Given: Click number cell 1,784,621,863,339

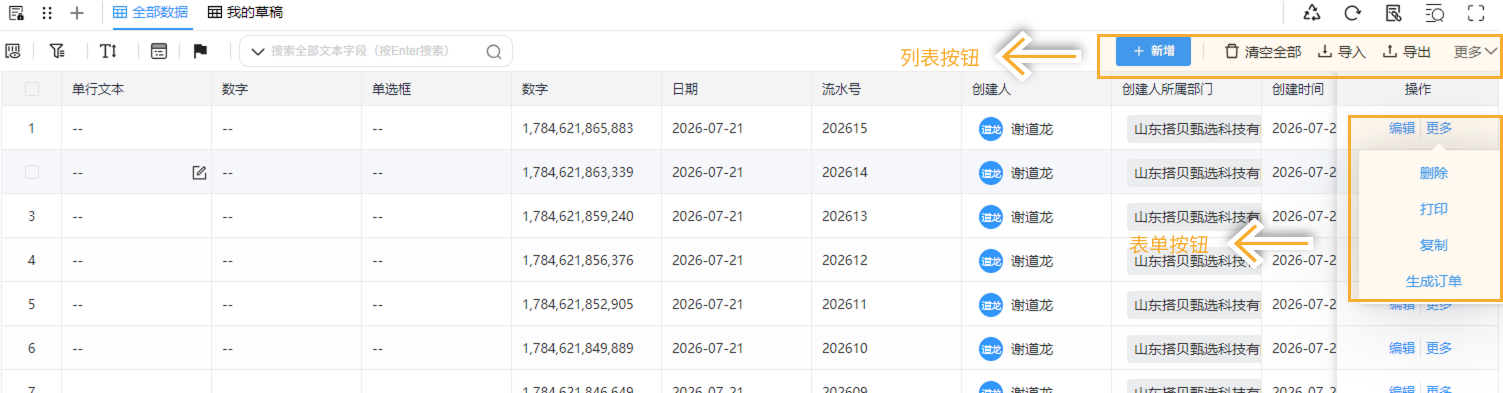Looking at the screenshot, I should click(577, 172).
